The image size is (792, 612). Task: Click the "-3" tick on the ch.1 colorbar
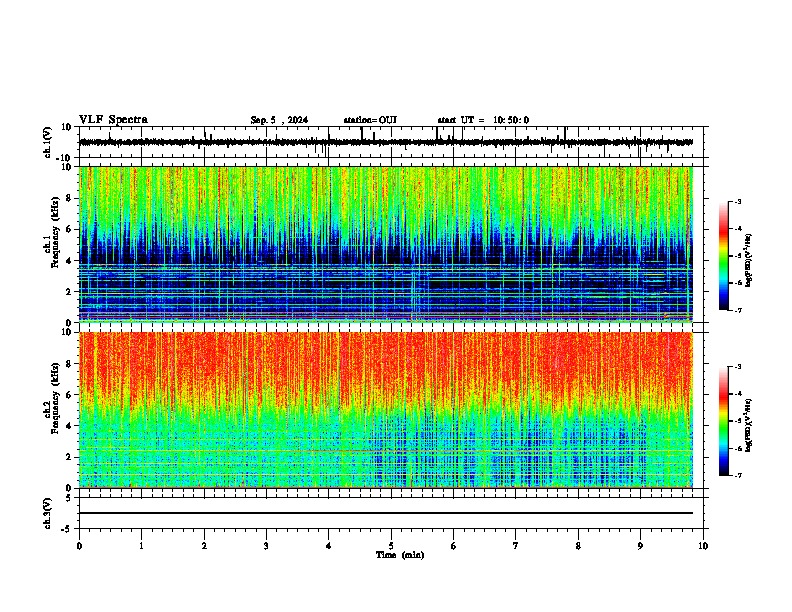pyautogui.click(x=737, y=201)
